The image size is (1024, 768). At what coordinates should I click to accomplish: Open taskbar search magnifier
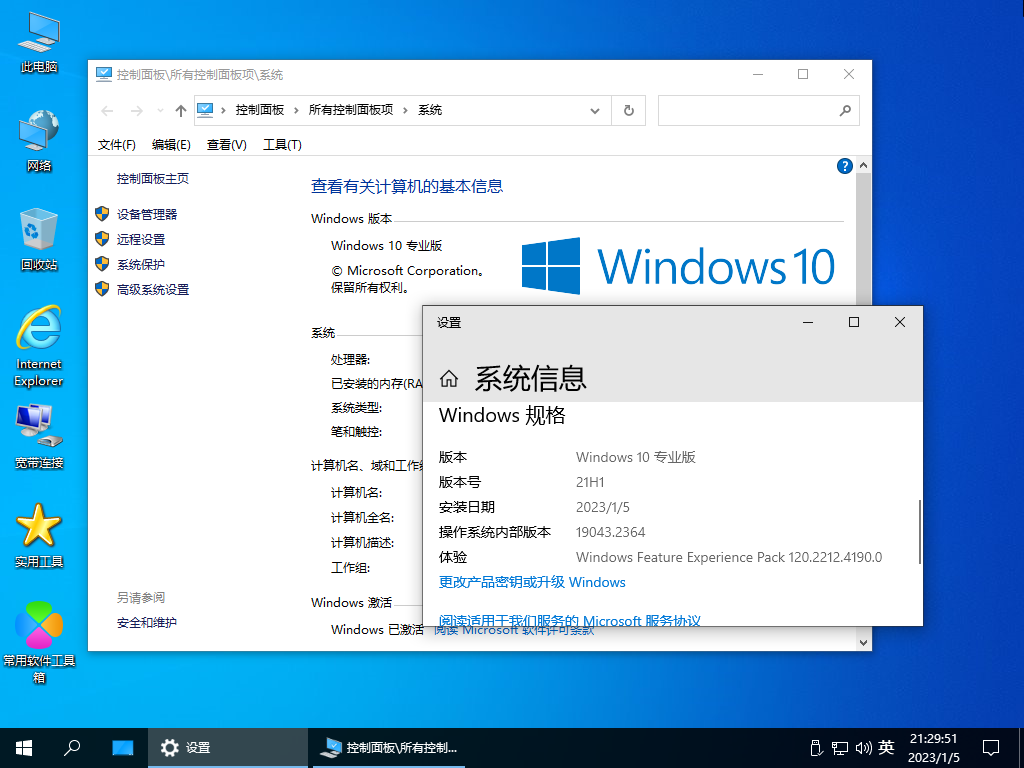tap(72, 748)
